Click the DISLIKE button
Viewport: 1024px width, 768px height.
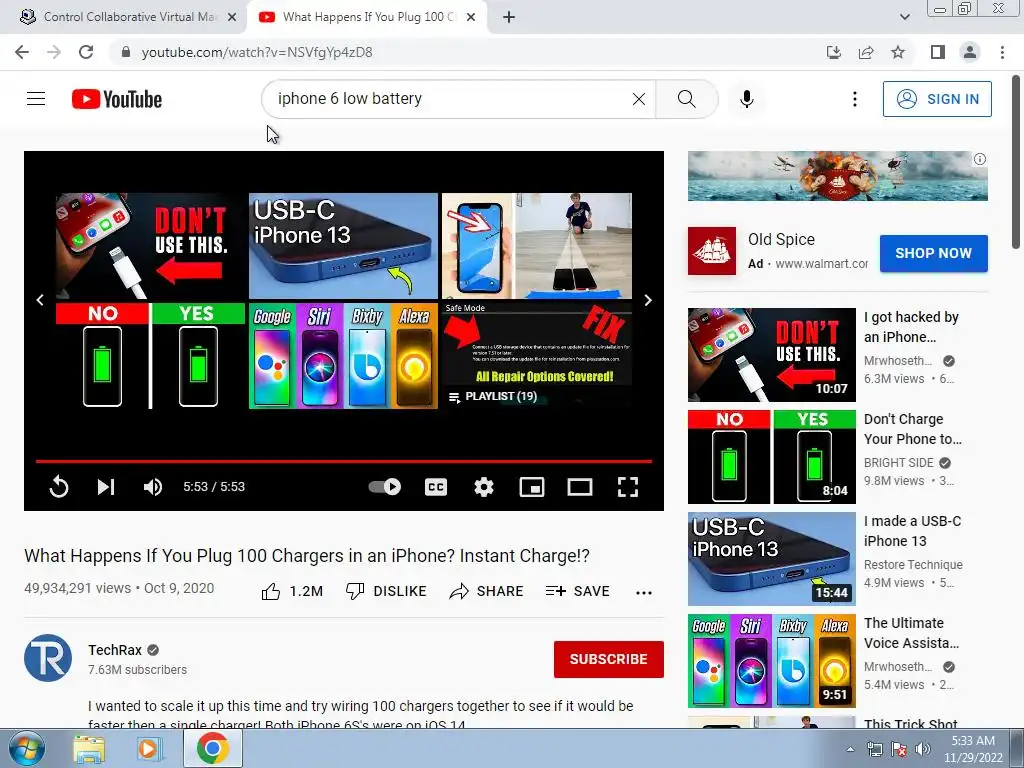click(386, 592)
